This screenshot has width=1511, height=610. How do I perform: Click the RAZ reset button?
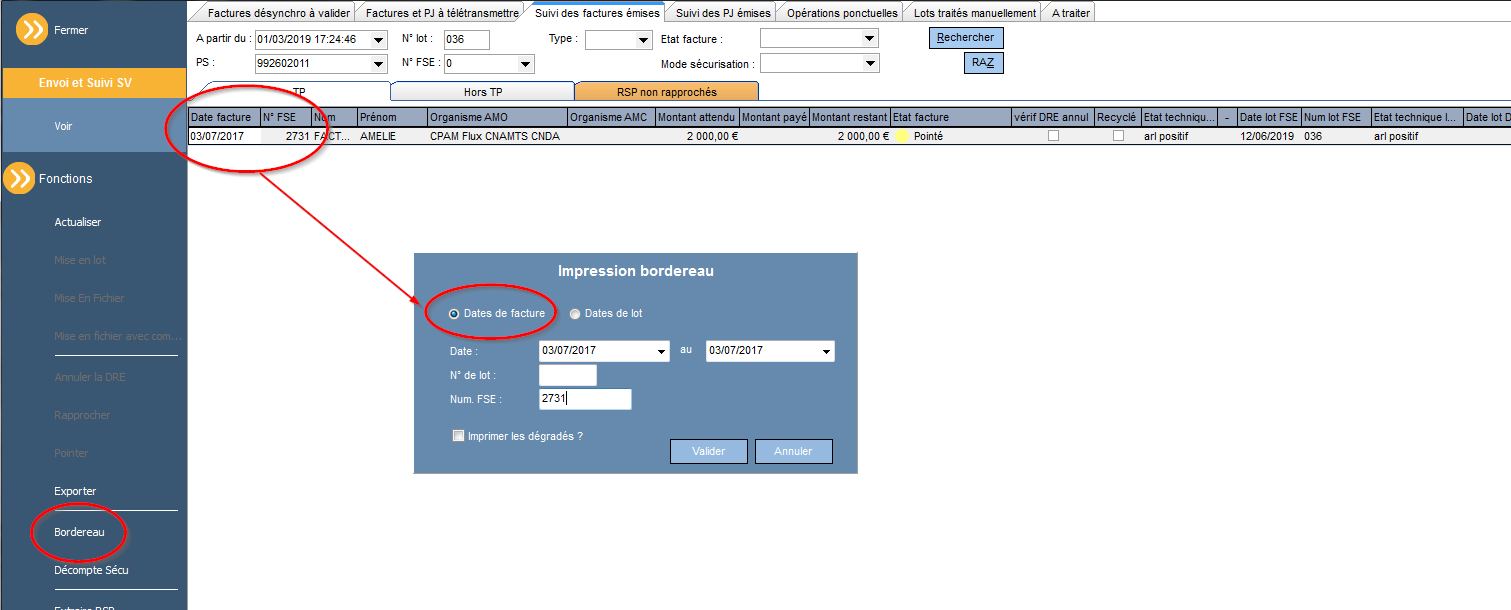(x=984, y=63)
